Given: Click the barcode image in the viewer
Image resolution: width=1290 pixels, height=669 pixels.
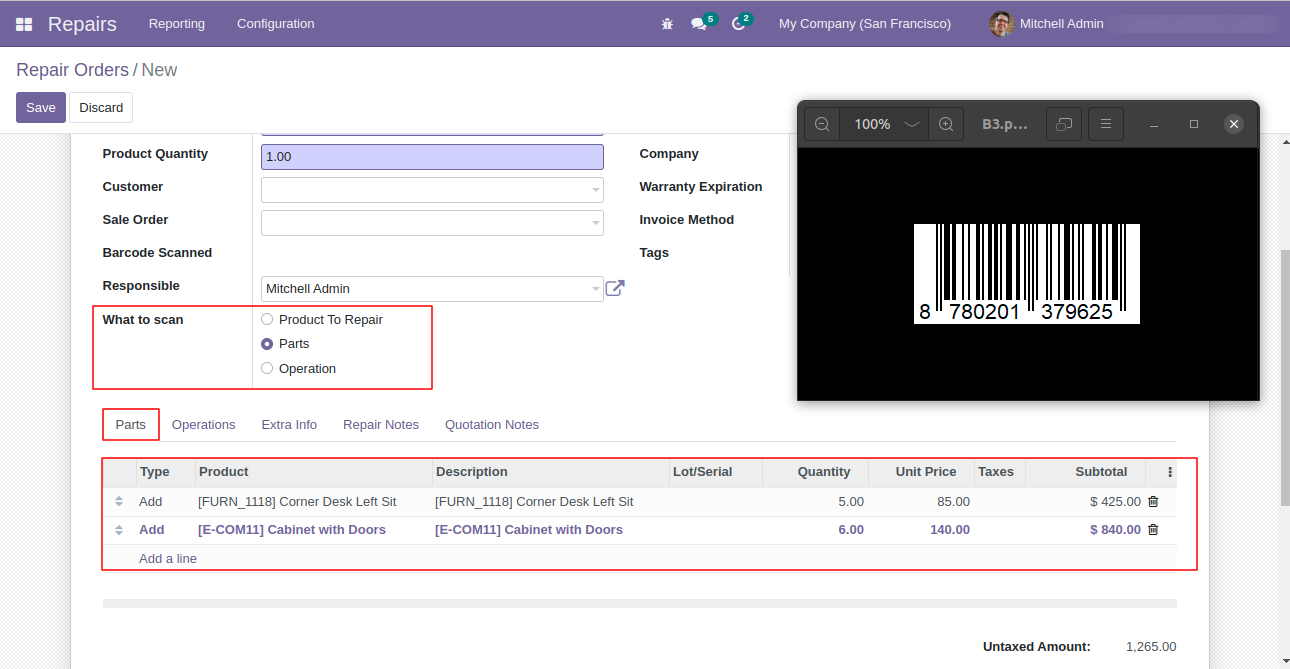Looking at the screenshot, I should pyautogui.click(x=1027, y=273).
